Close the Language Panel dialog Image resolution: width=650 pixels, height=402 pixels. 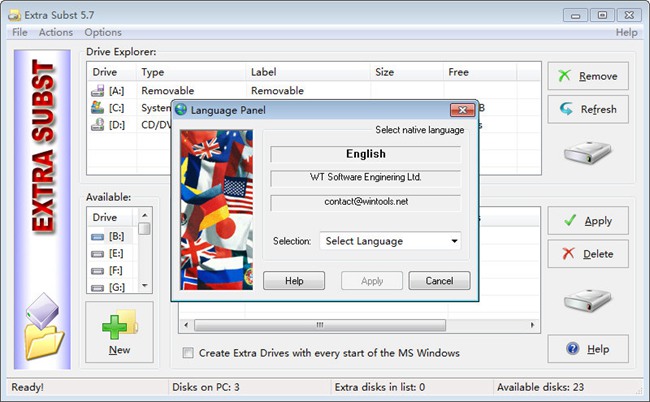point(462,109)
